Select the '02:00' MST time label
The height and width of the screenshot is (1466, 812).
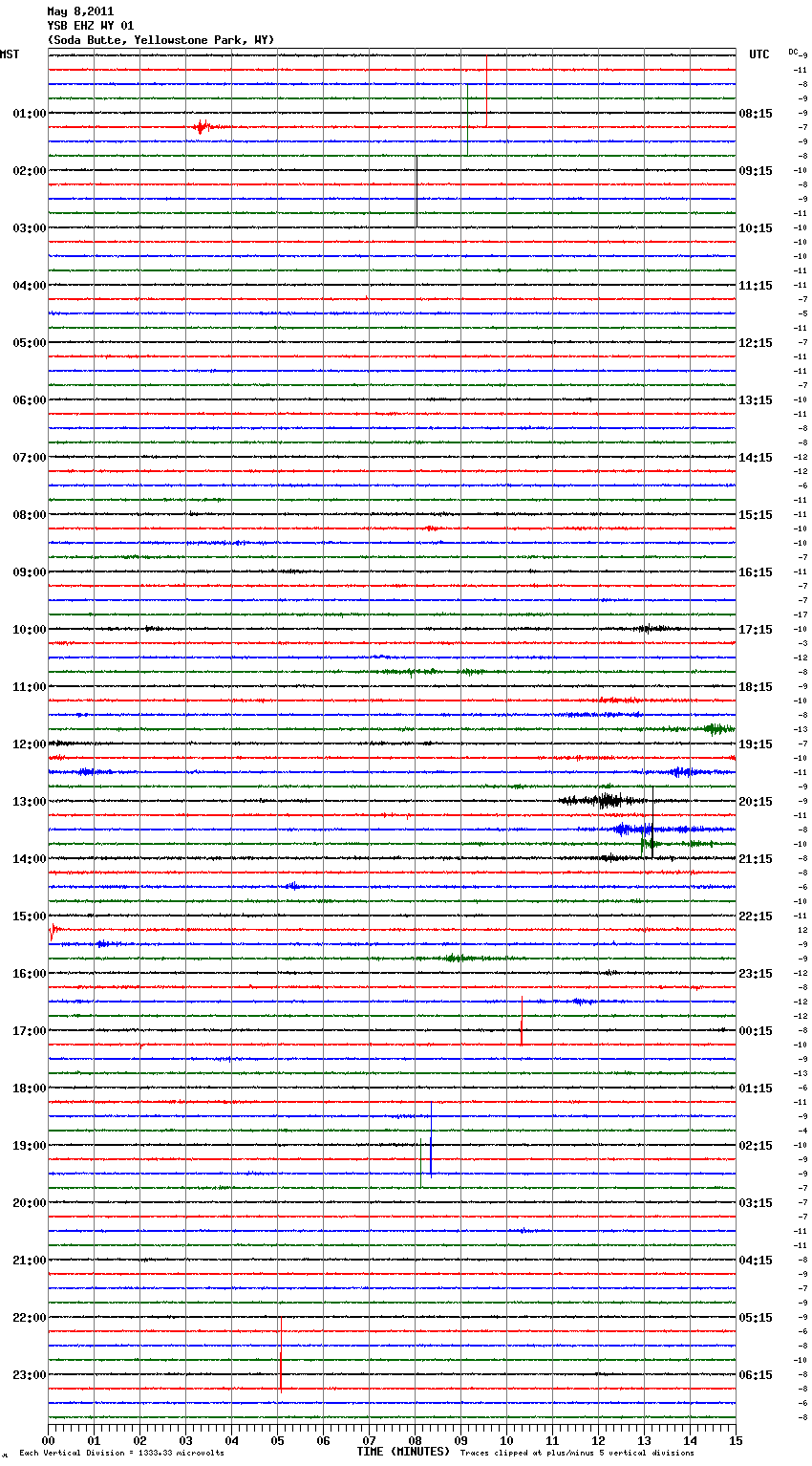click(x=30, y=170)
